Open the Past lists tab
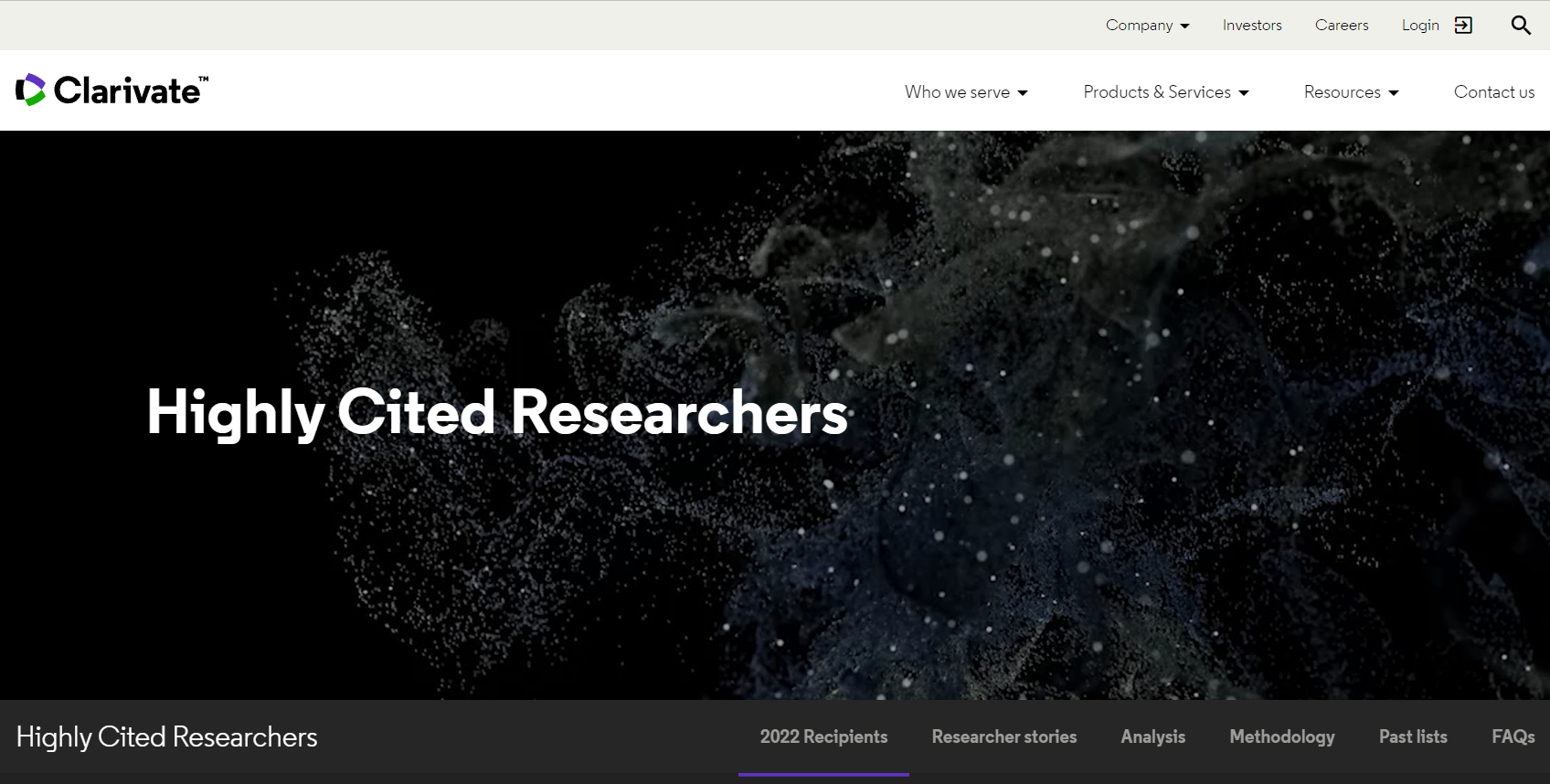Viewport: 1550px width, 784px height. [x=1413, y=736]
